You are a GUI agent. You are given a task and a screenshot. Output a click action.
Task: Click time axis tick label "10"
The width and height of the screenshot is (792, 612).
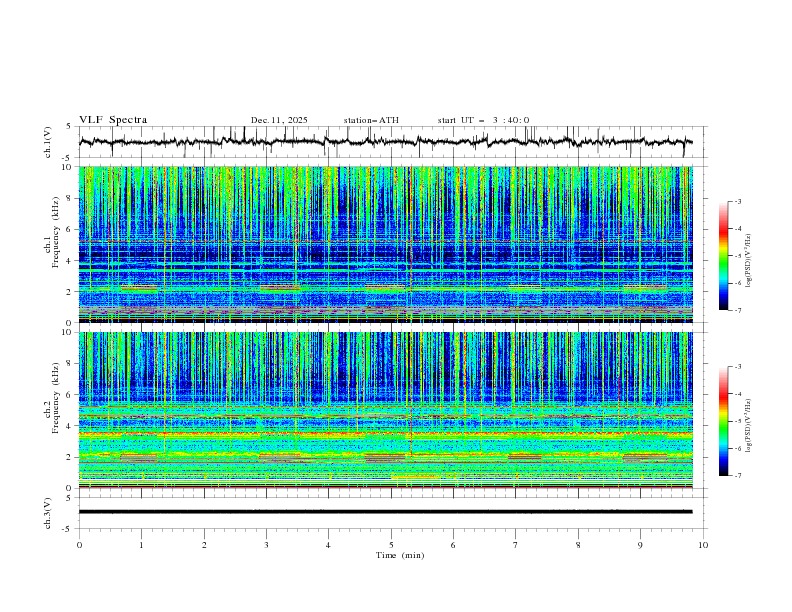coord(703,545)
